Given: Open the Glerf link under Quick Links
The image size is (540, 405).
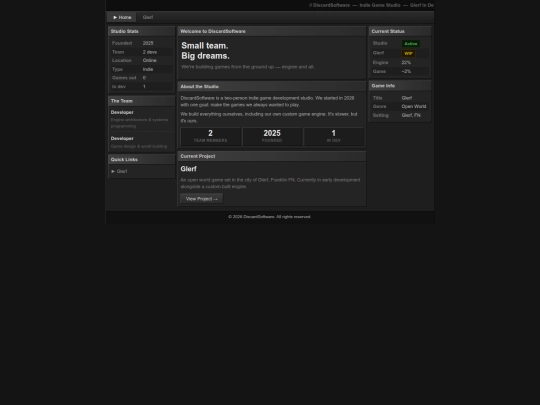Looking at the screenshot, I should [x=119, y=171].
